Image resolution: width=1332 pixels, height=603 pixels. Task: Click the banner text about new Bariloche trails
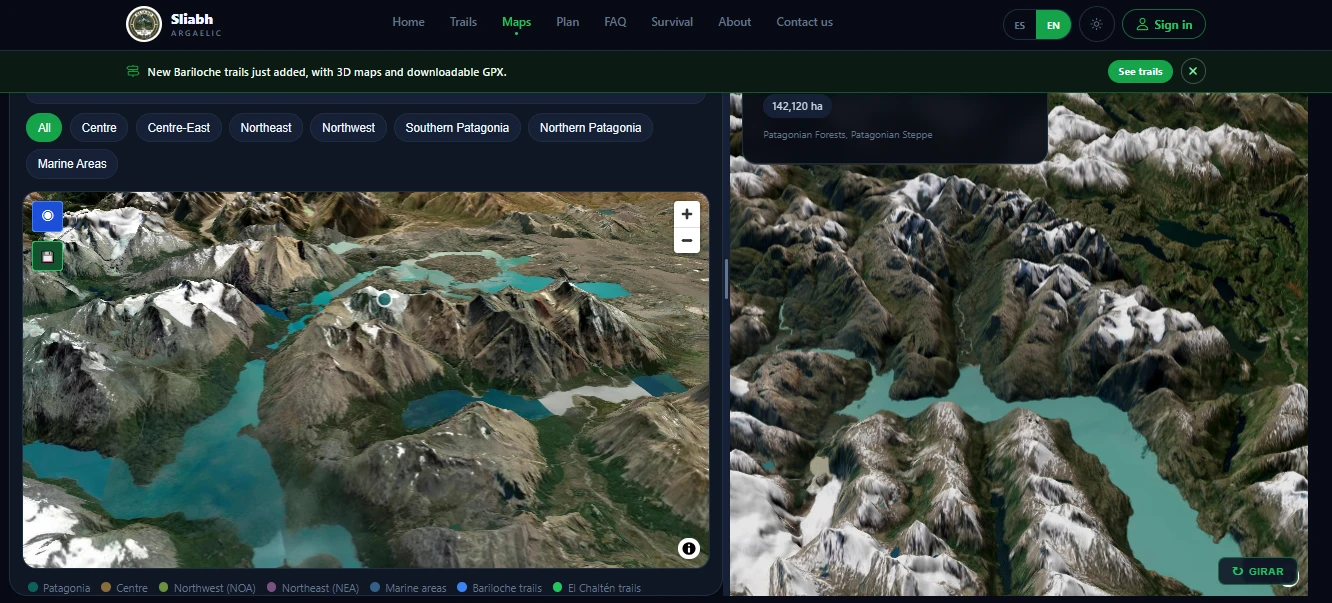pyautogui.click(x=327, y=72)
